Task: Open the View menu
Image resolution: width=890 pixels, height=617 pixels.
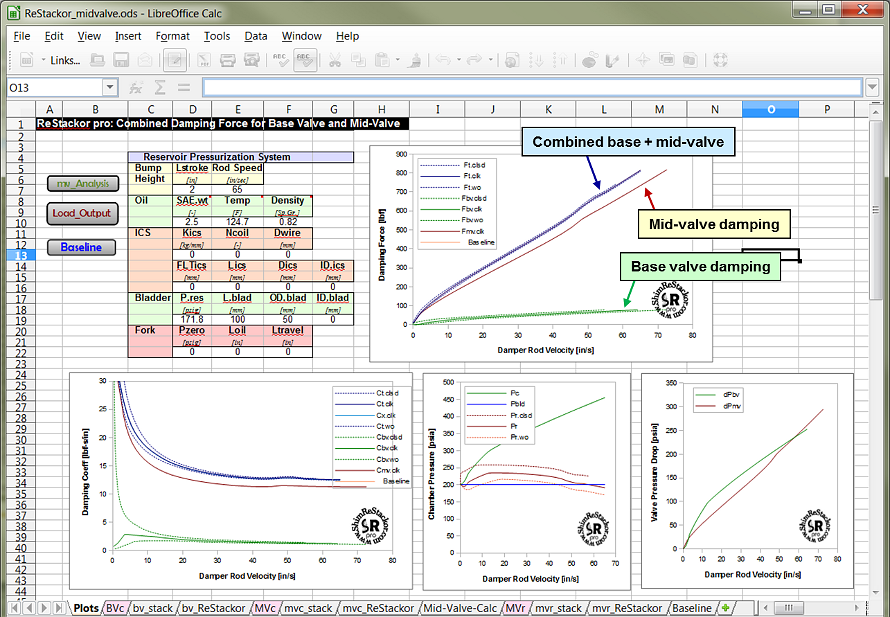Action: tap(89, 36)
